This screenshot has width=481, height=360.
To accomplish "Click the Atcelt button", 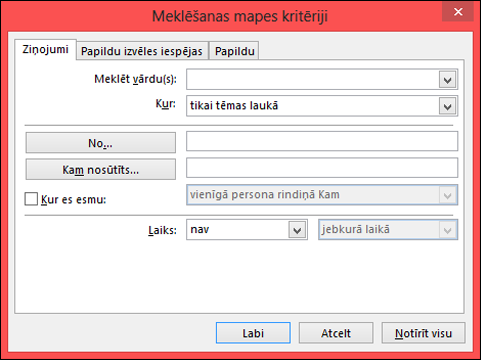I will 336,333.
